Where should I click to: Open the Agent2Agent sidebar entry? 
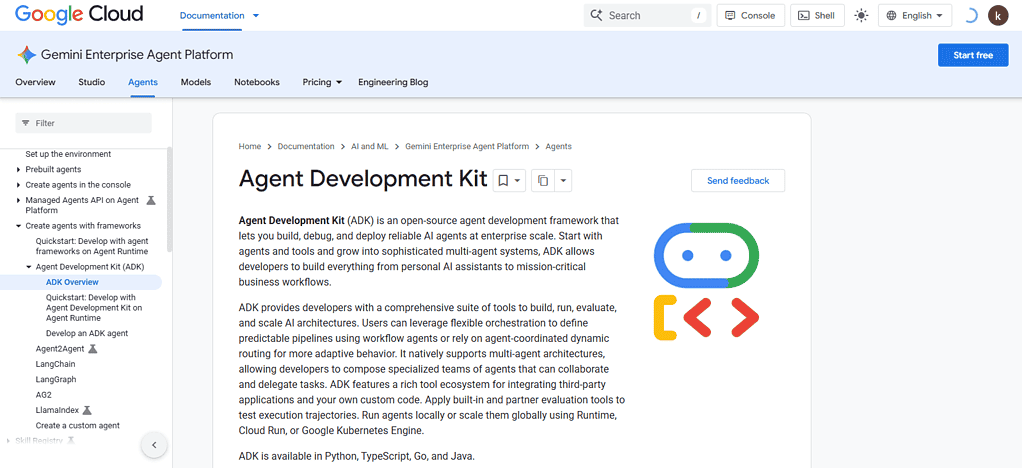60,349
